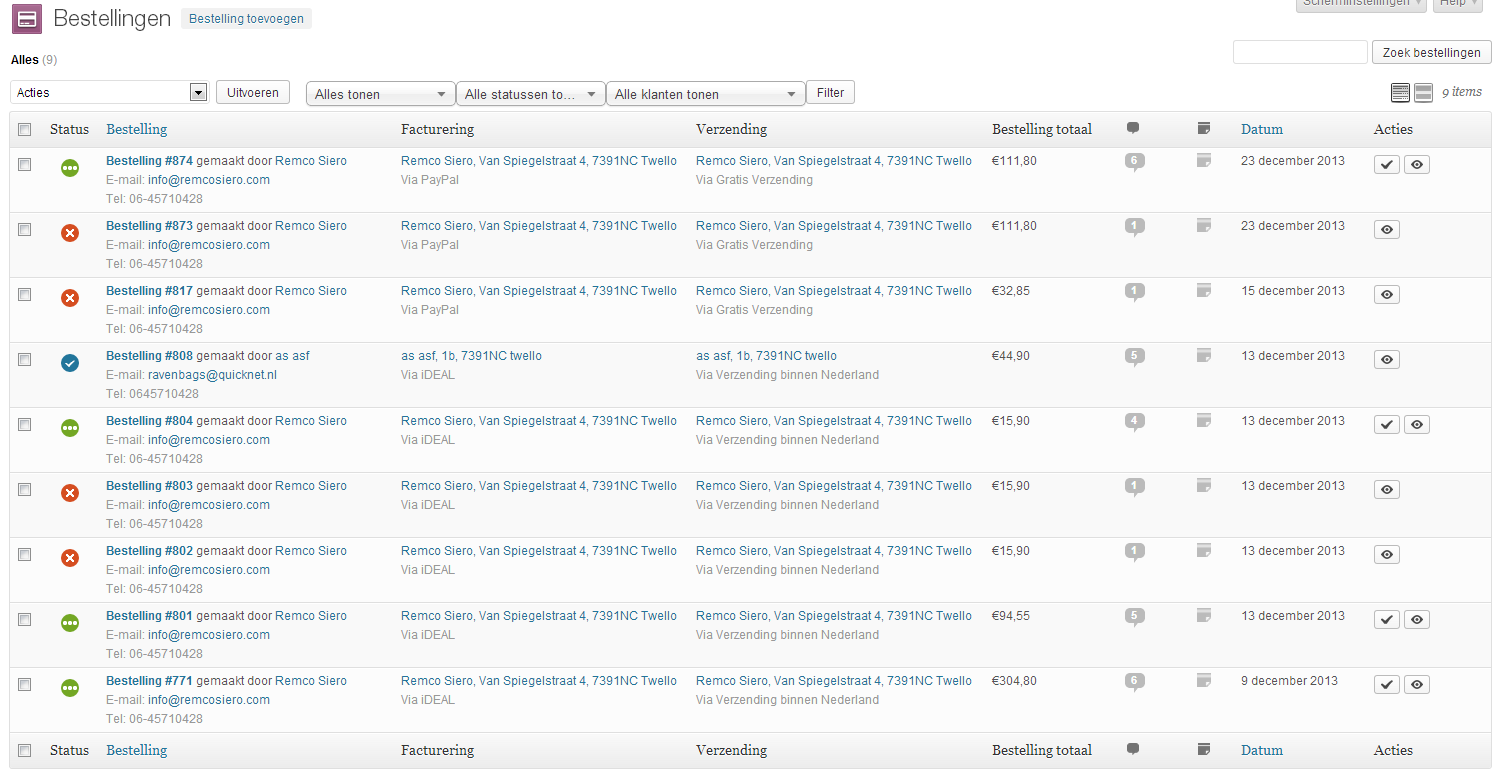Click the processing status icon for order #804
The image size is (1500, 776).
[69, 428]
